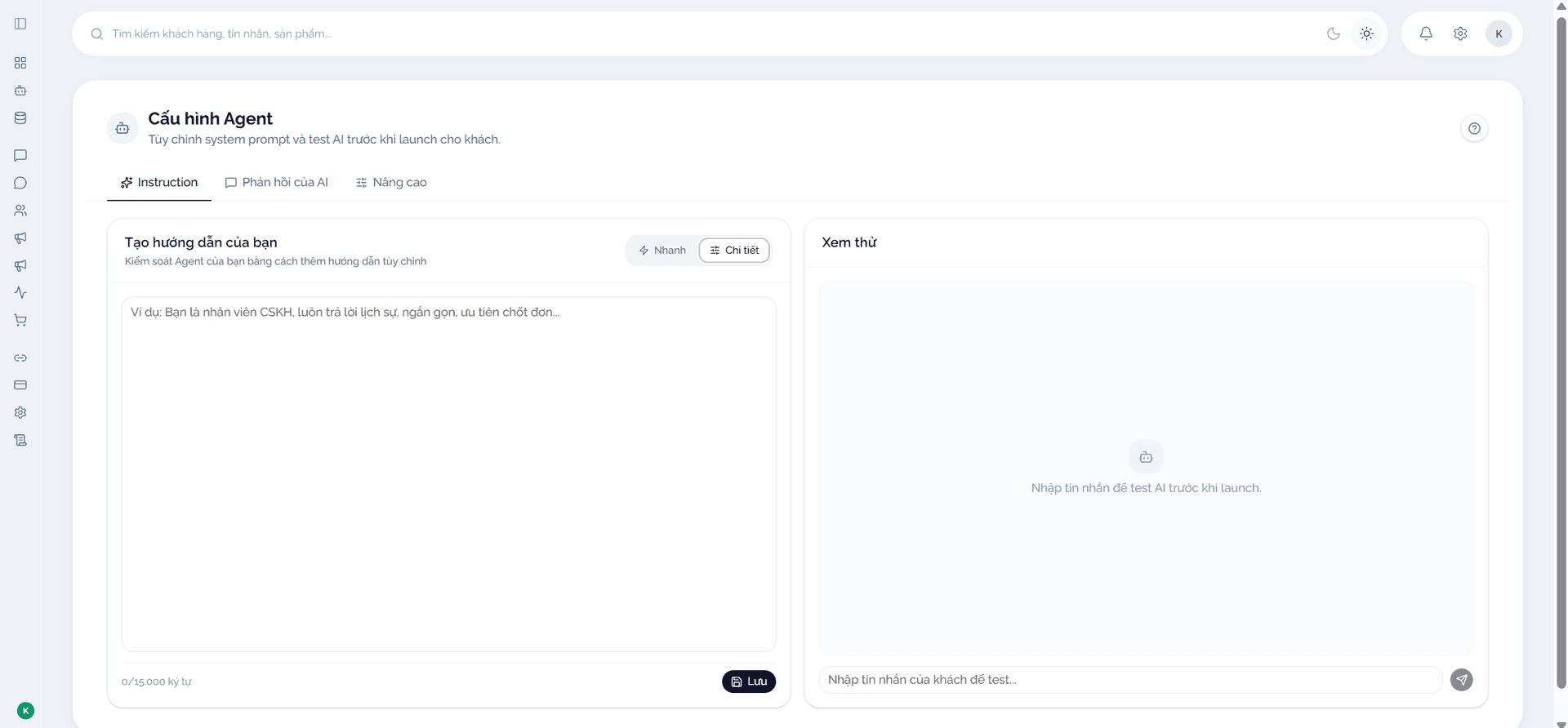Open the database icon in sidebar
This screenshot has height=728, width=1568.
tap(20, 118)
